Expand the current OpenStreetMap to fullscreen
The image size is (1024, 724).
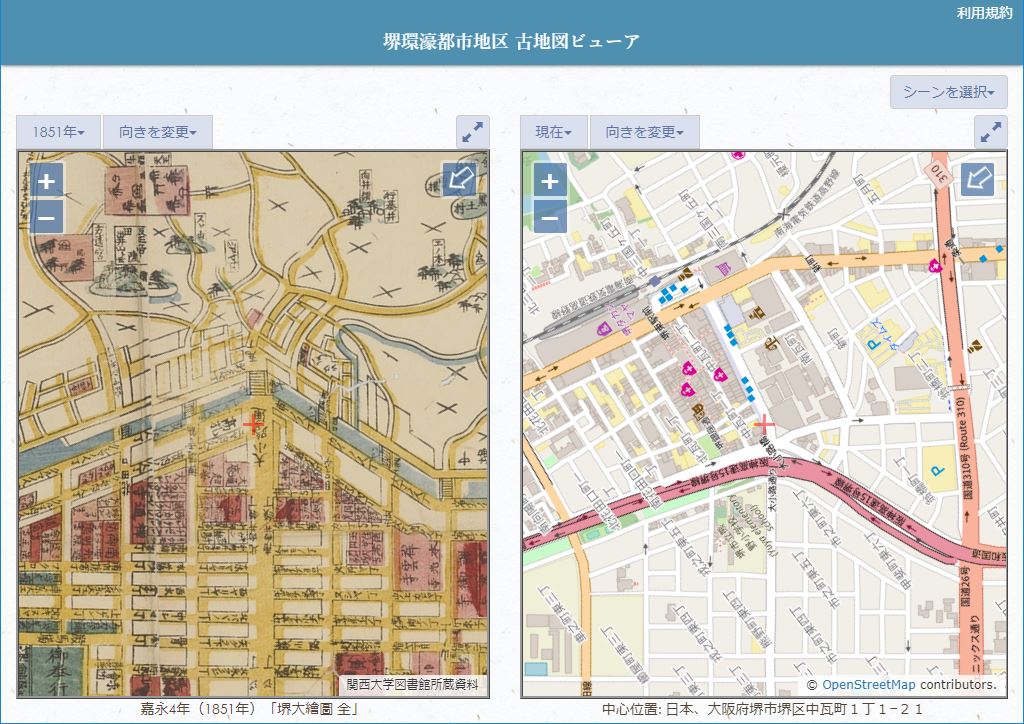[x=991, y=132]
